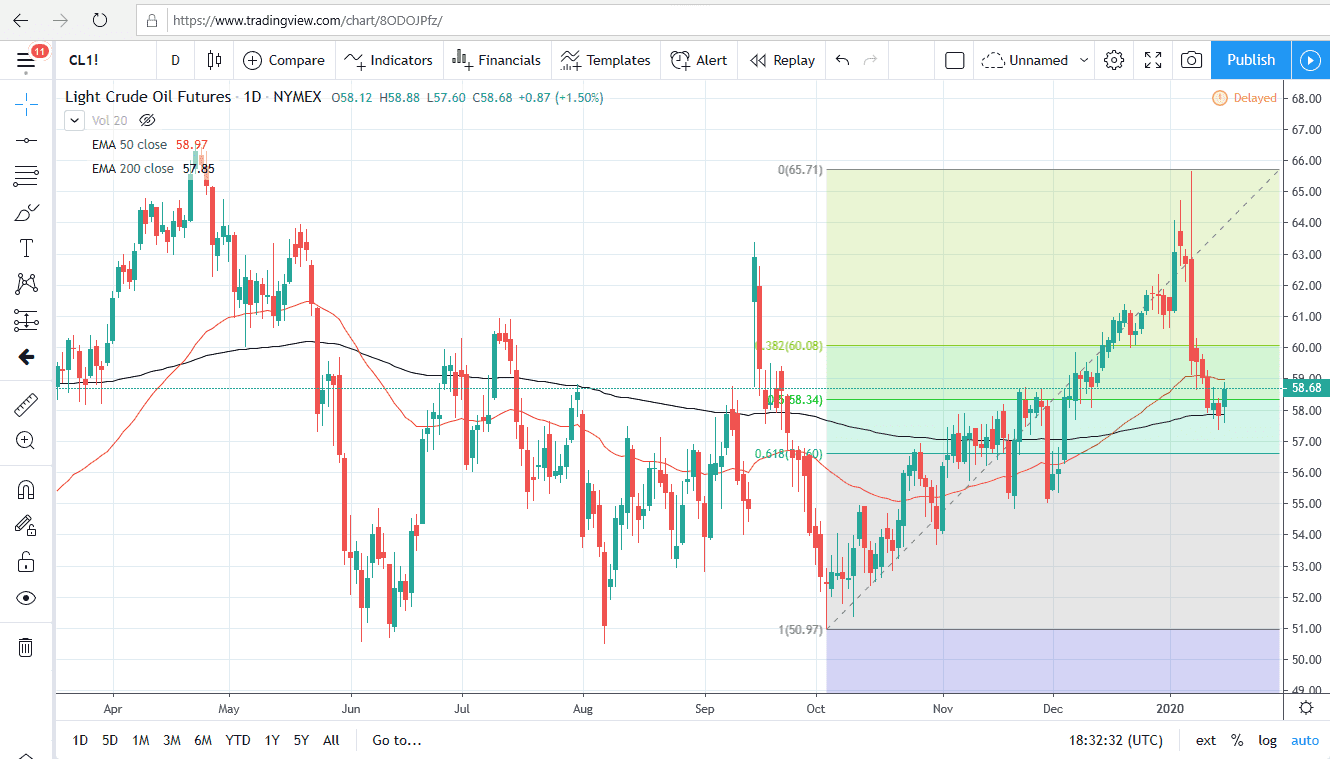Lock all drawings on the chart
The height and width of the screenshot is (759, 1330).
tap(26, 561)
